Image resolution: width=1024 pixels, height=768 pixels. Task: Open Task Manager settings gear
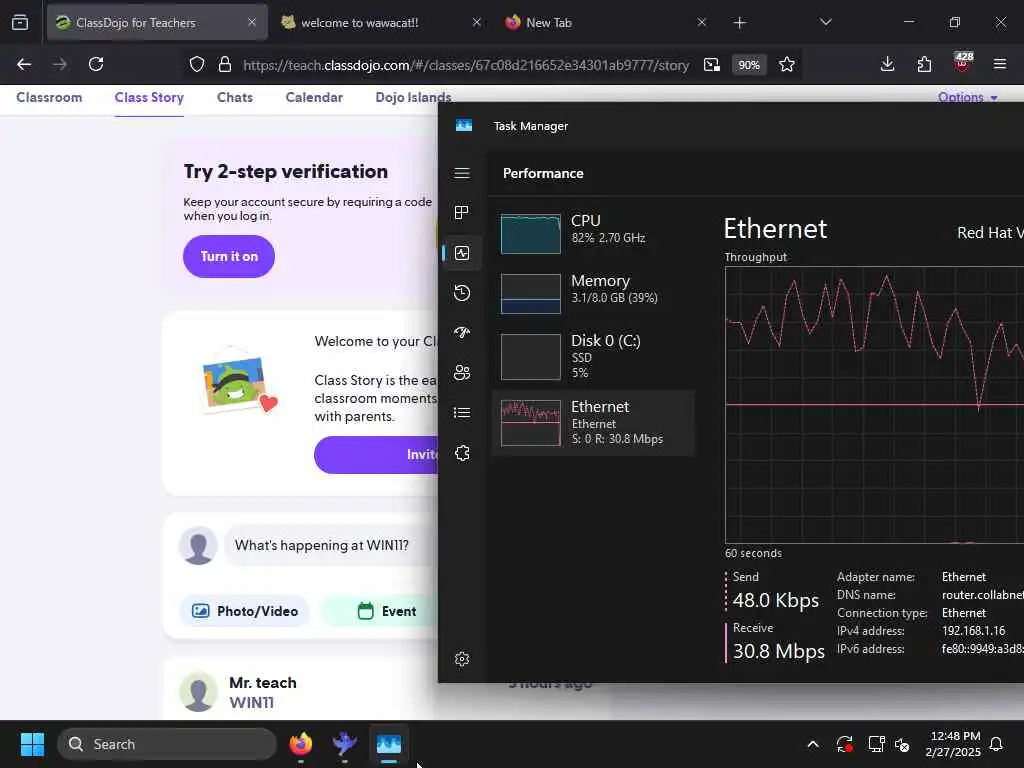462,659
